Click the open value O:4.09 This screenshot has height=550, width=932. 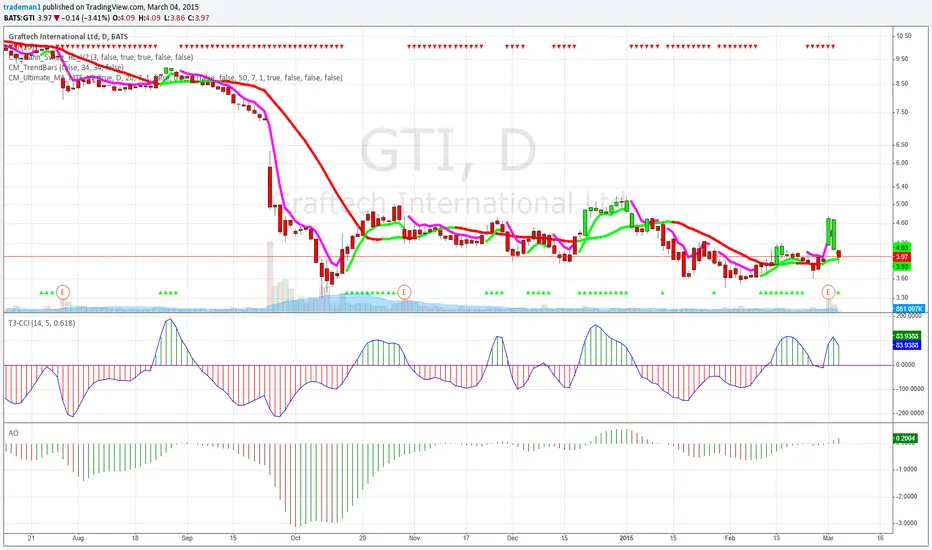124,18
